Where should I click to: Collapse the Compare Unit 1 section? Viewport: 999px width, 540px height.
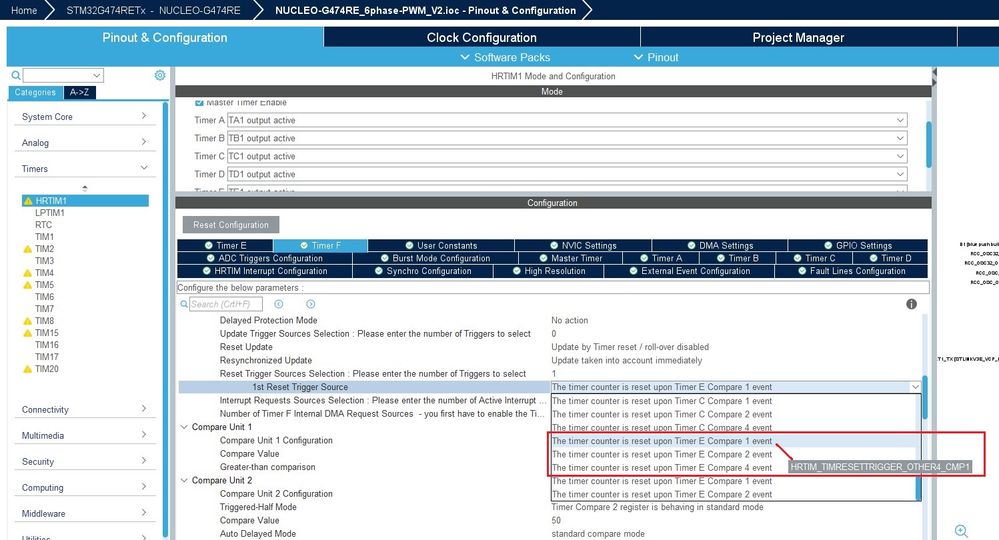click(184, 427)
